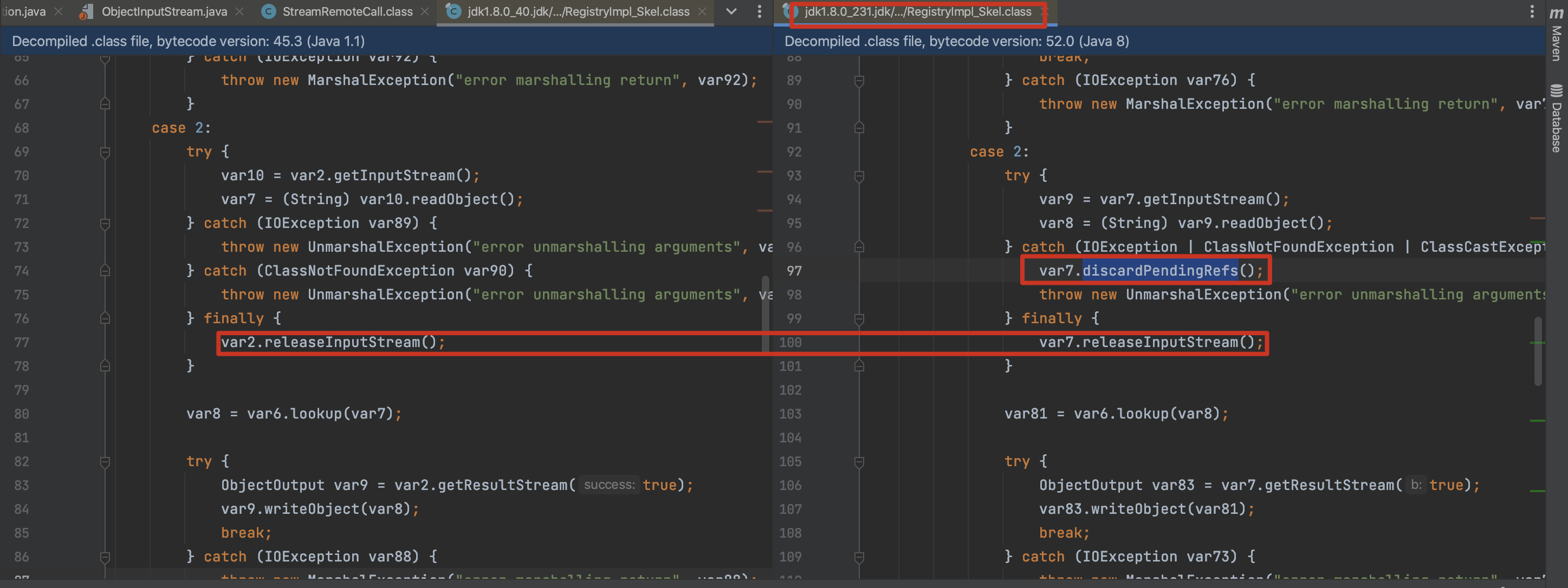Fold the finally block at right line 99
The image size is (1568, 588).
click(859, 318)
